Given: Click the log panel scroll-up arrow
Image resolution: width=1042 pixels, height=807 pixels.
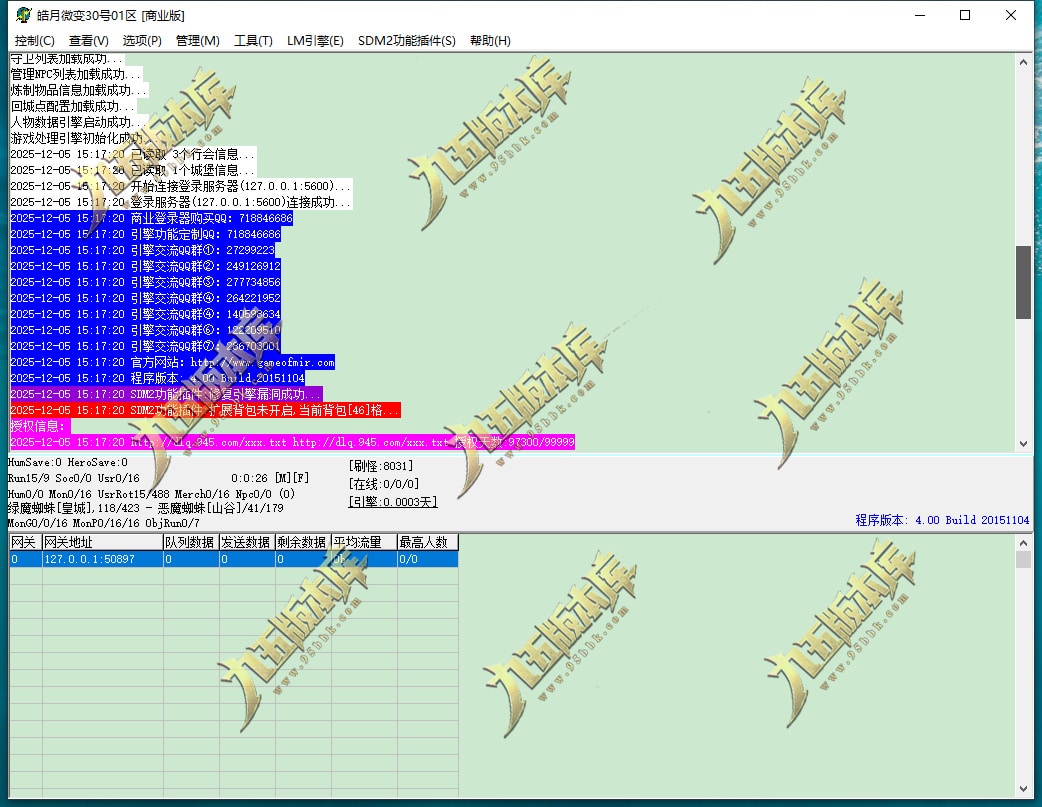Looking at the screenshot, I should [x=1023, y=62].
